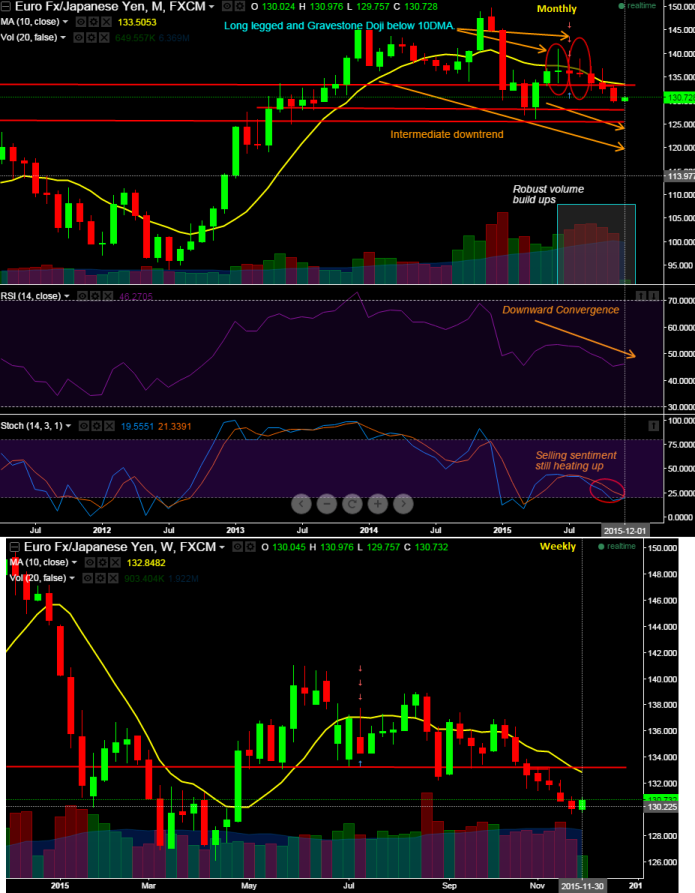Hide the weekly Vol (20, false) indicator
The height and width of the screenshot is (893, 695).
88,578
